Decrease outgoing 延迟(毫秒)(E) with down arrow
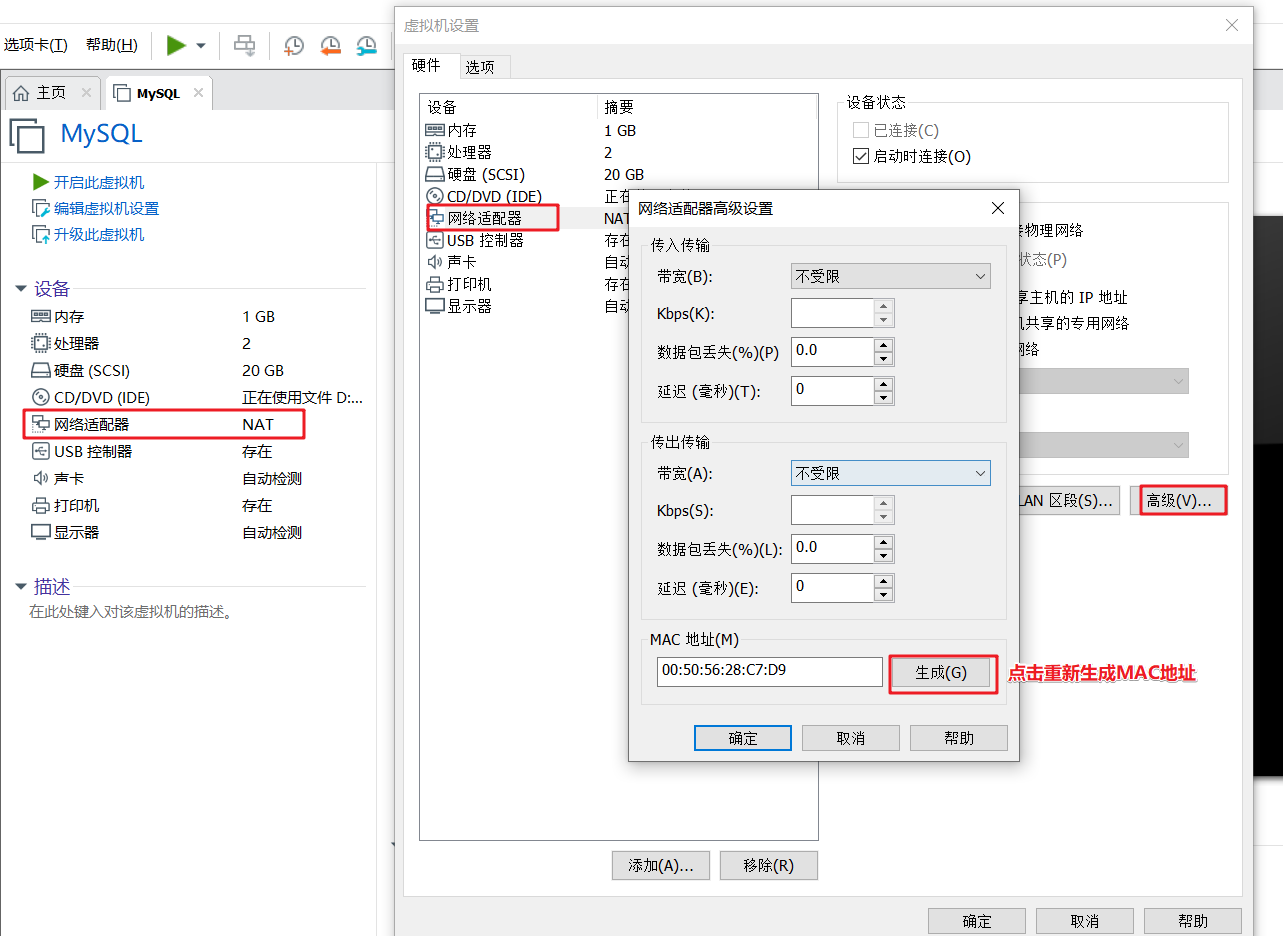This screenshot has width=1283, height=936. 883,595
